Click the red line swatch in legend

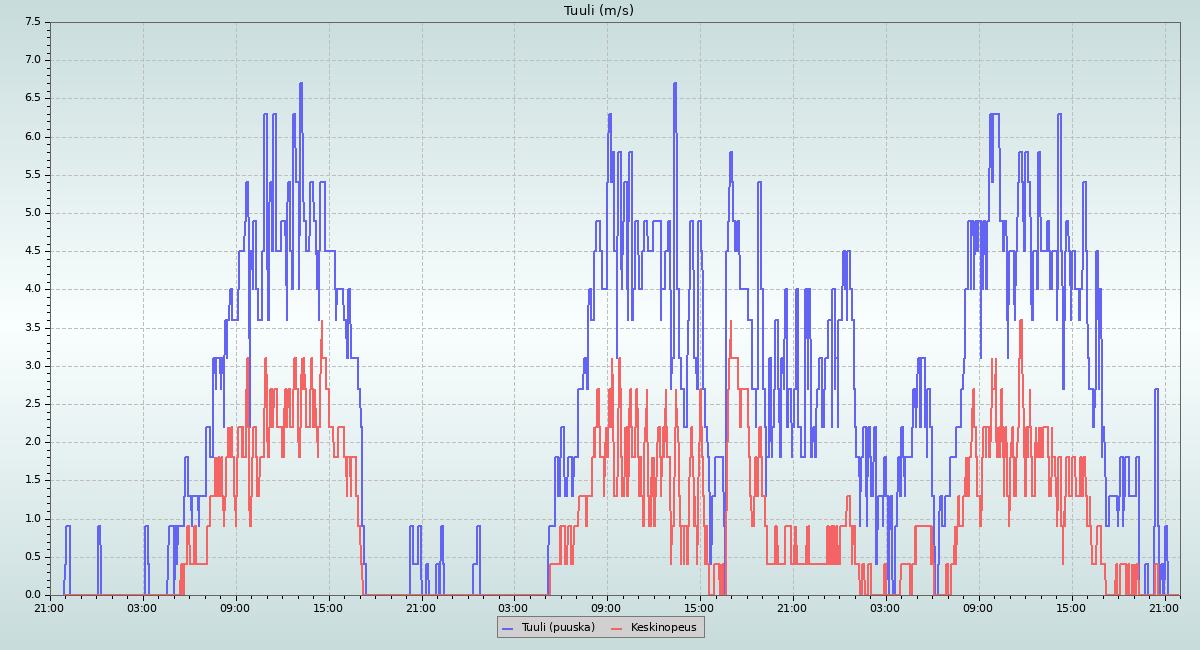[617, 627]
